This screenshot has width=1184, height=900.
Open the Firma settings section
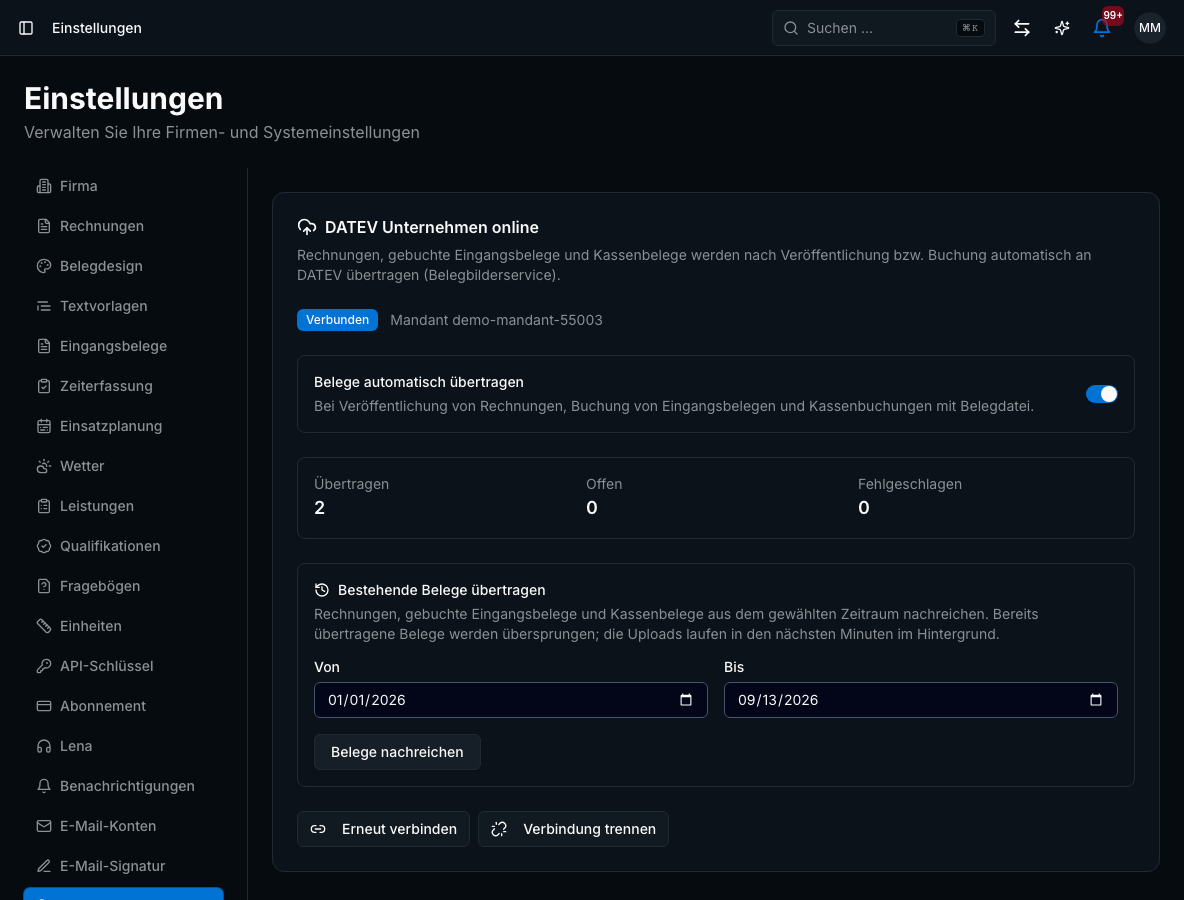click(124, 186)
